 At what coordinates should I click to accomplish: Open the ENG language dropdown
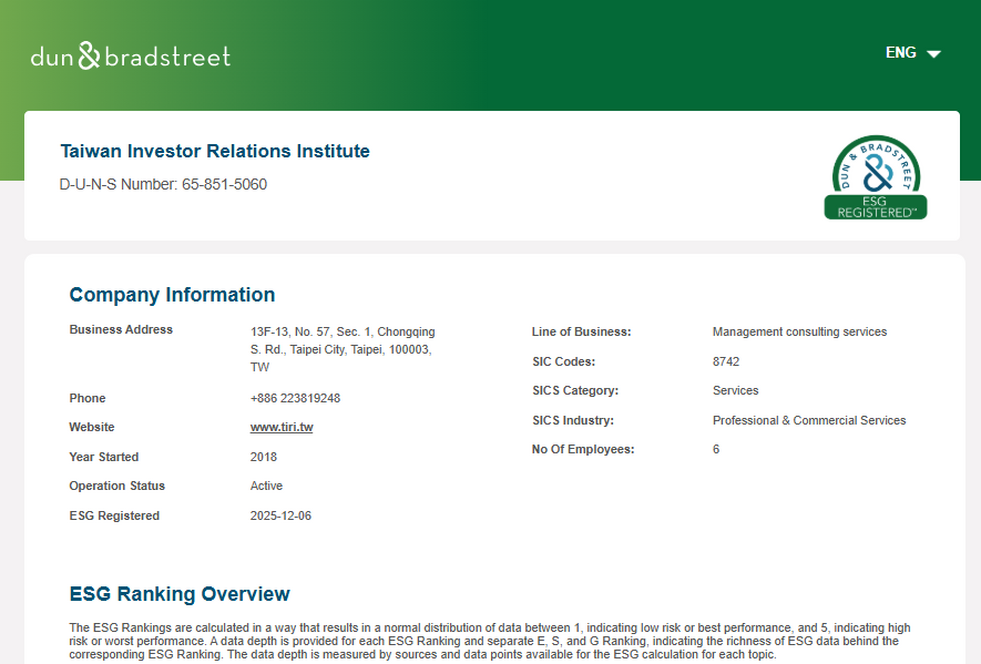(x=913, y=53)
